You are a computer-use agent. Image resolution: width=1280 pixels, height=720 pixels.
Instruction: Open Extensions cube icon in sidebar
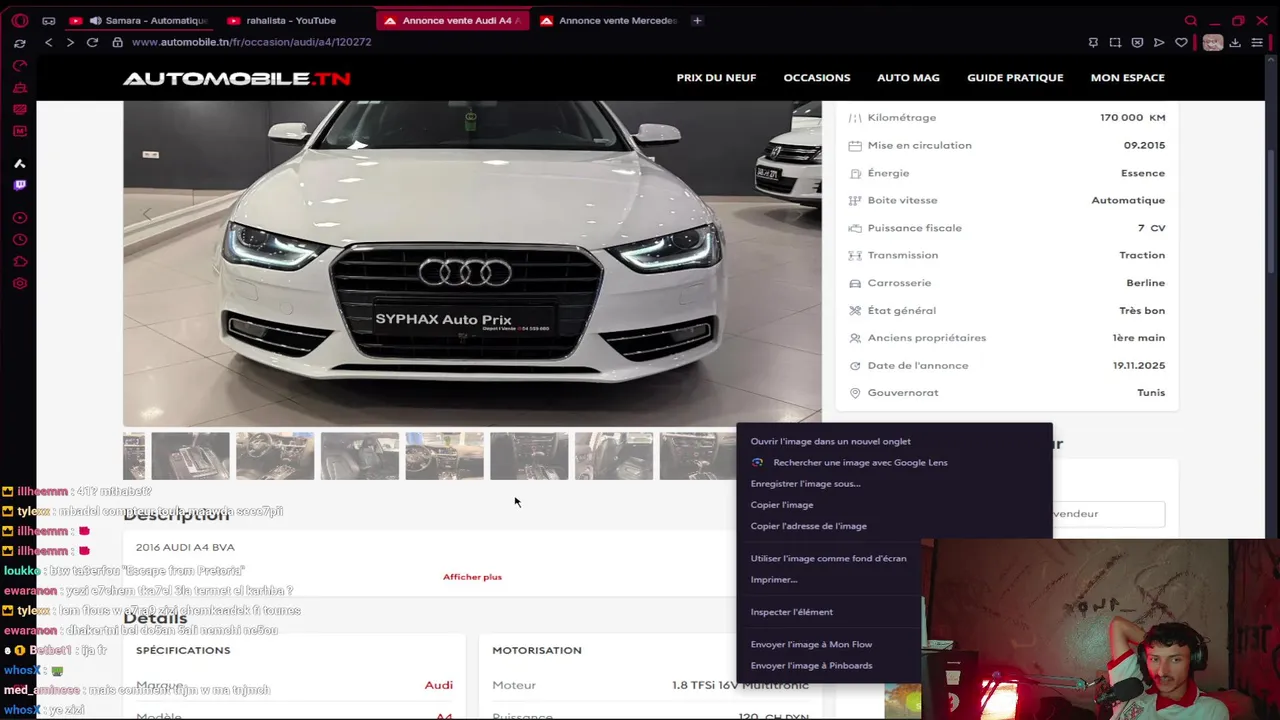(x=19, y=262)
